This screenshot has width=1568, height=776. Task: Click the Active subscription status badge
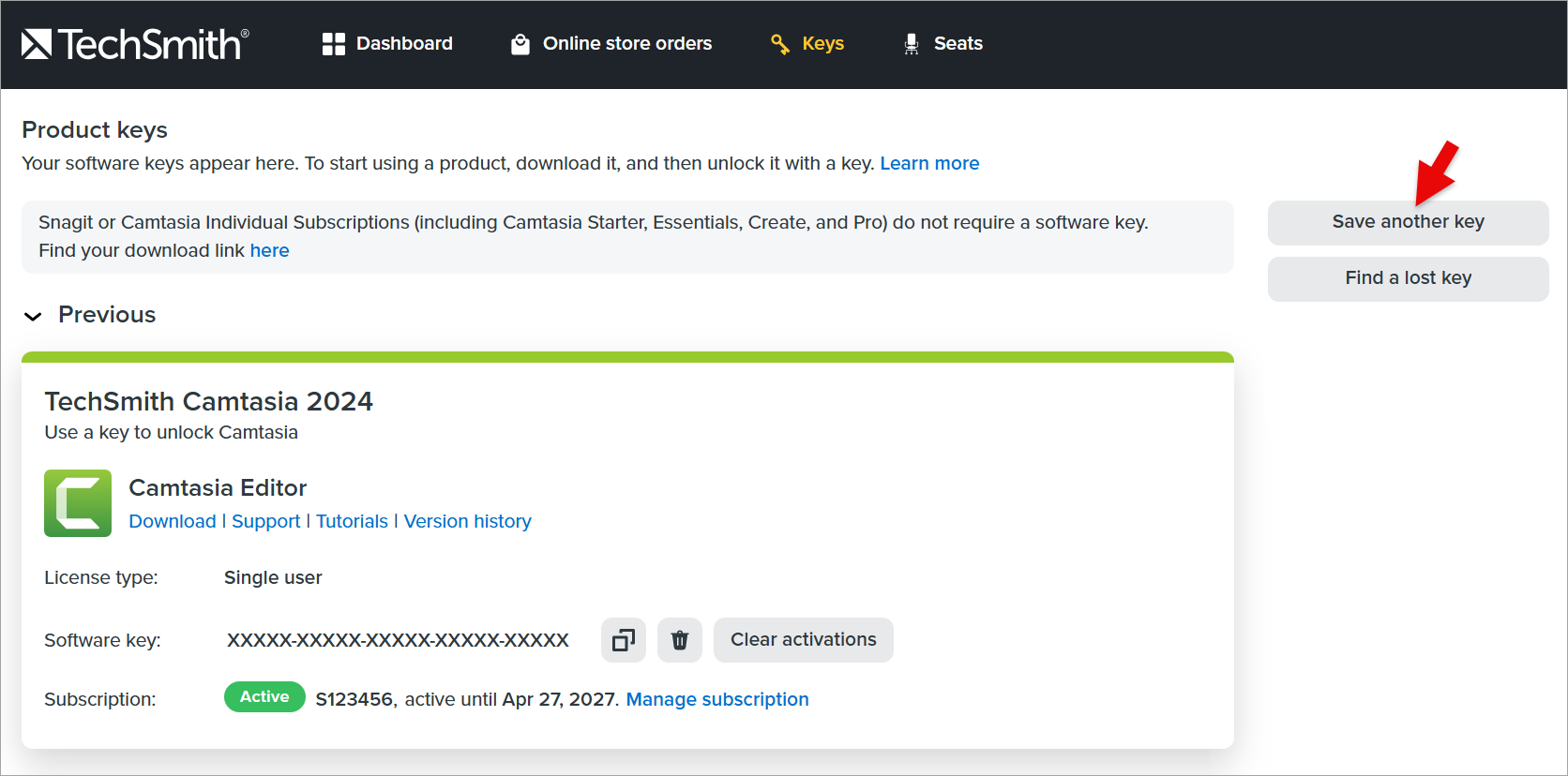264,697
